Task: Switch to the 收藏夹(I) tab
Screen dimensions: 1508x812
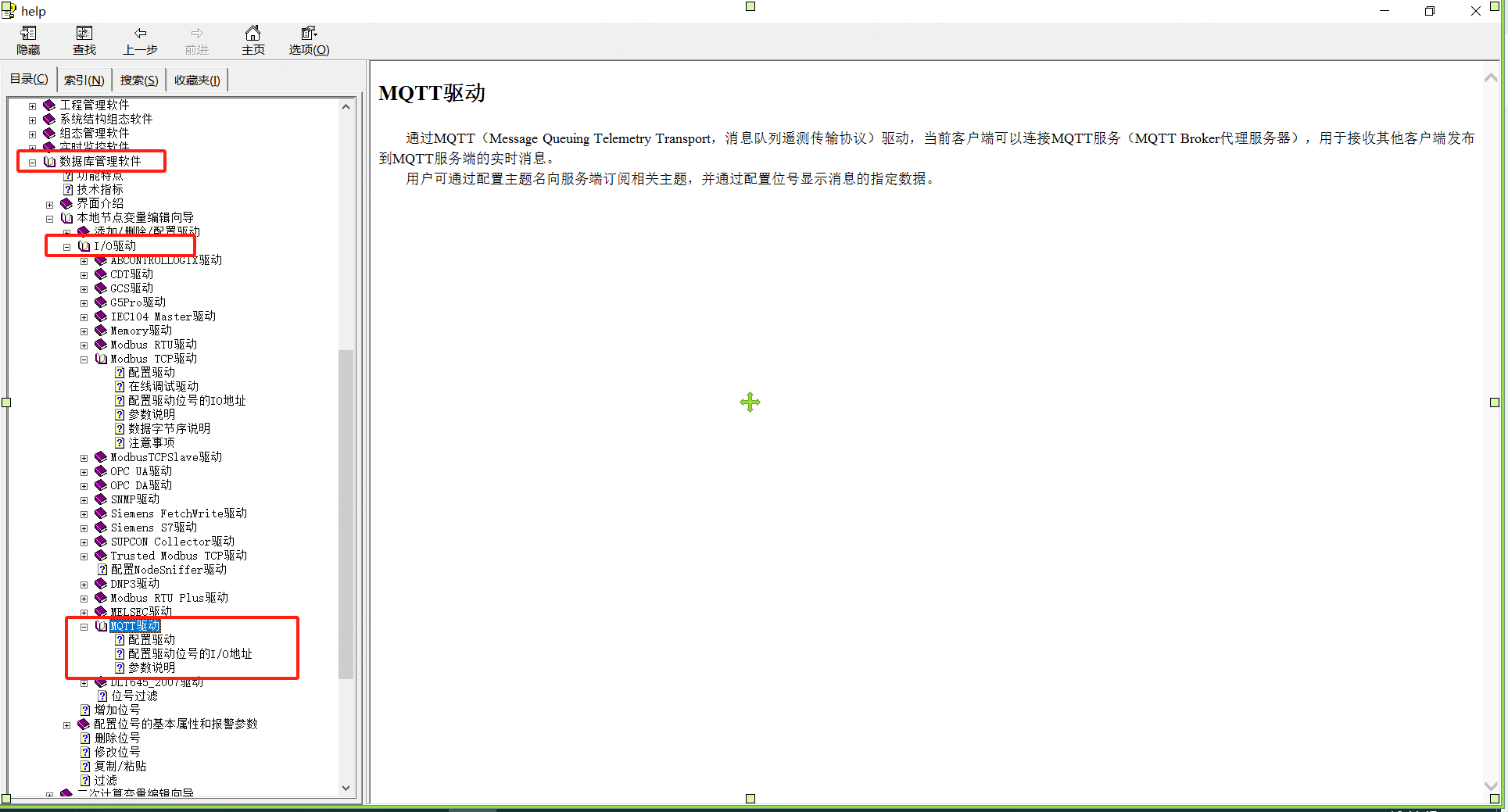Action: coord(197,80)
